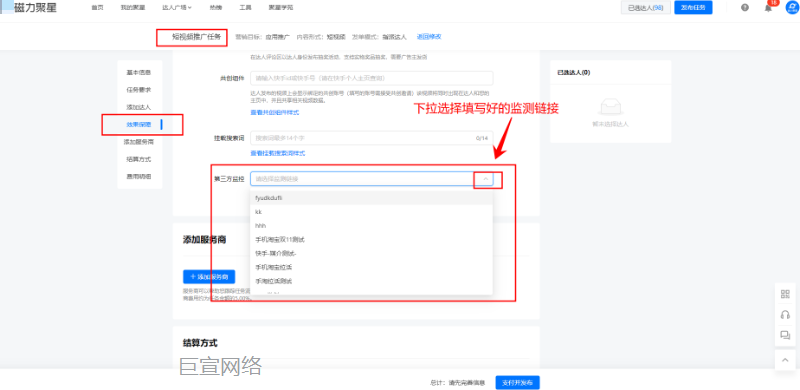Jump to the 结算方式 sidebar section
Viewport: 800px width, 390px height.
(139, 159)
